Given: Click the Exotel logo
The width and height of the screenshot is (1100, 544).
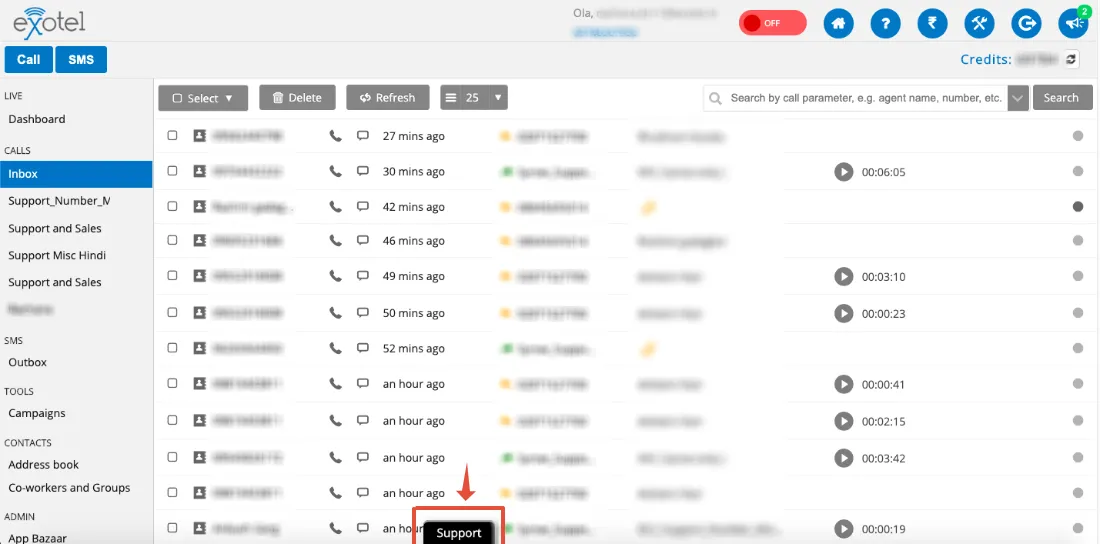Looking at the screenshot, I should tap(48, 22).
